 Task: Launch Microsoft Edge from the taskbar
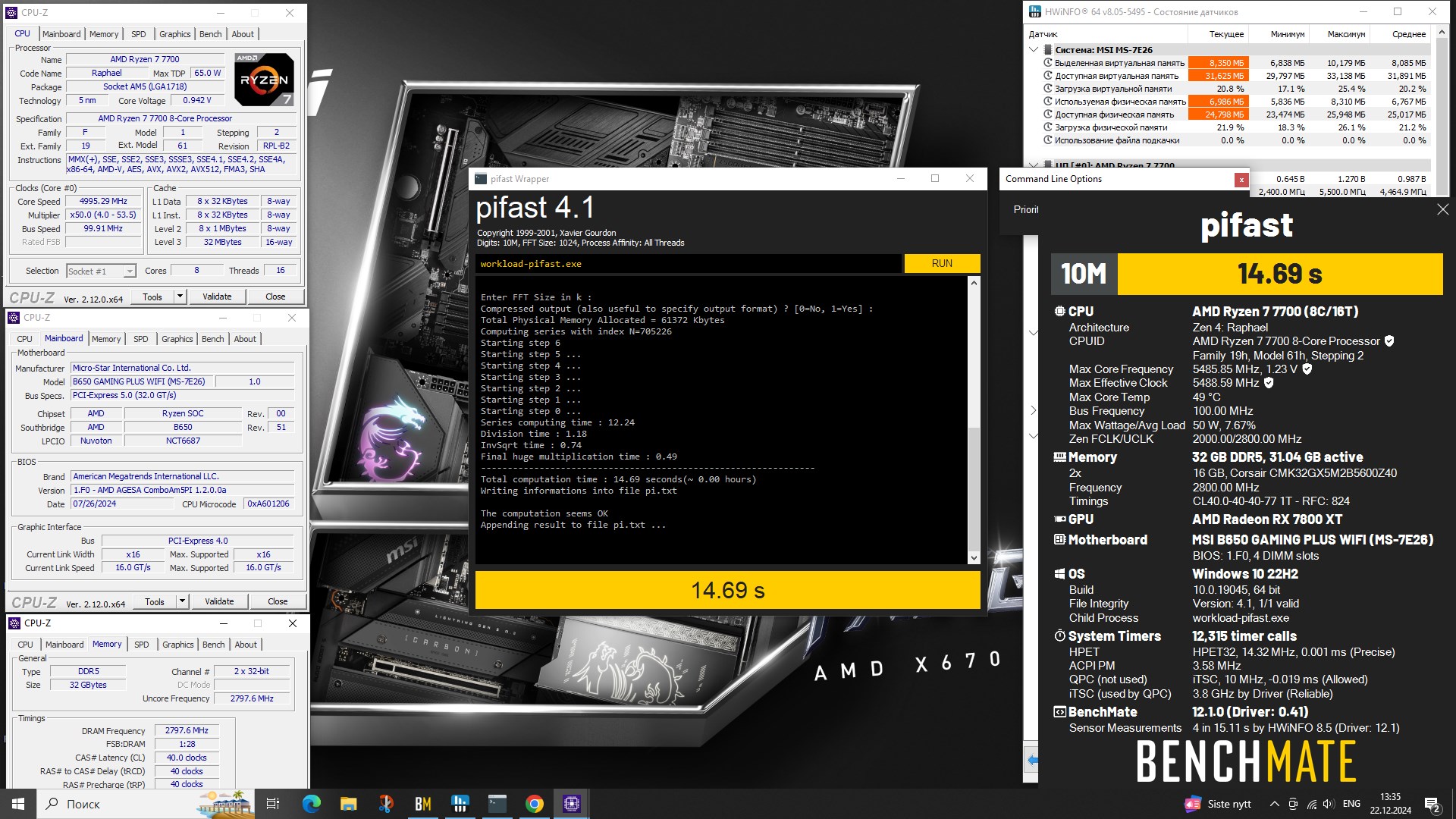coord(311,804)
